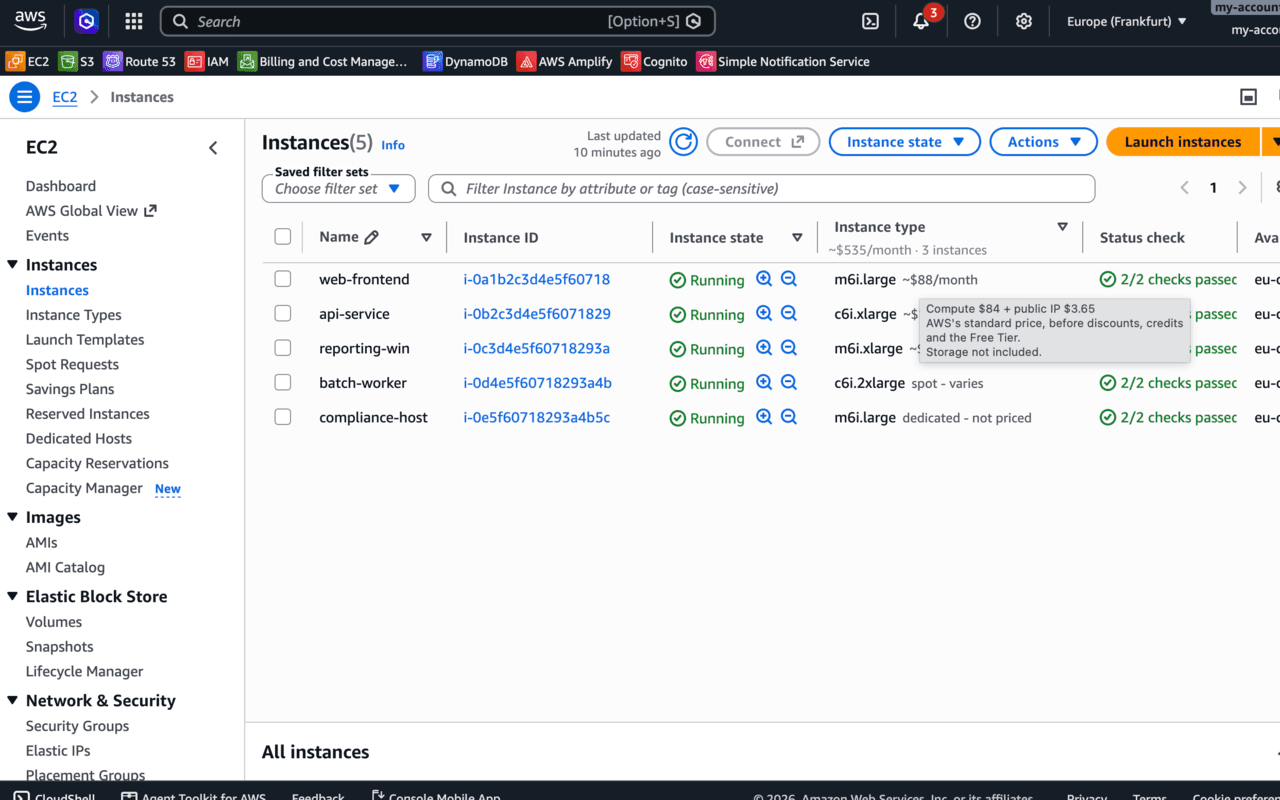This screenshot has height=800, width=1280.
Task: Focus the Filter Instance by attribute field
Action: click(762, 188)
